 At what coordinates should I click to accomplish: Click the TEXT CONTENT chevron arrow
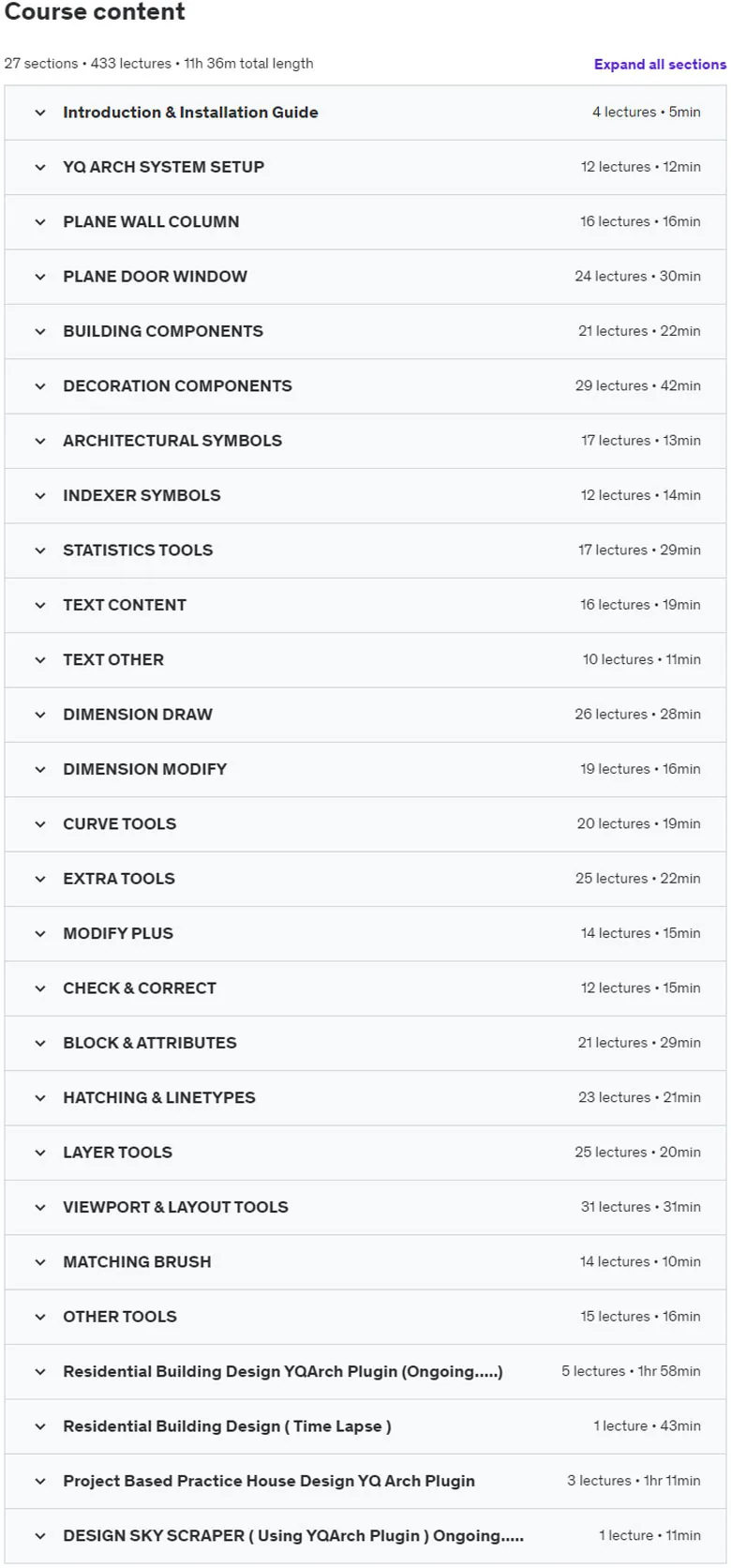(x=40, y=605)
